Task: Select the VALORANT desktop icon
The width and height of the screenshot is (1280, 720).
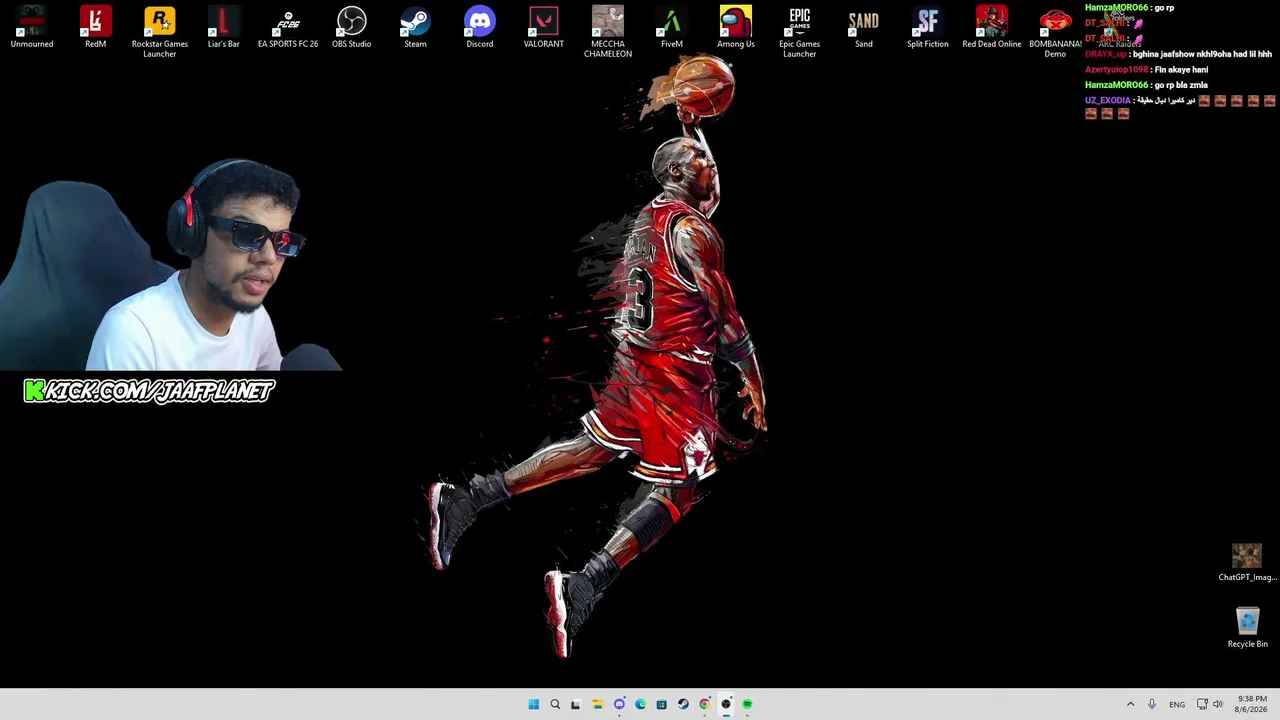Action: click(544, 28)
